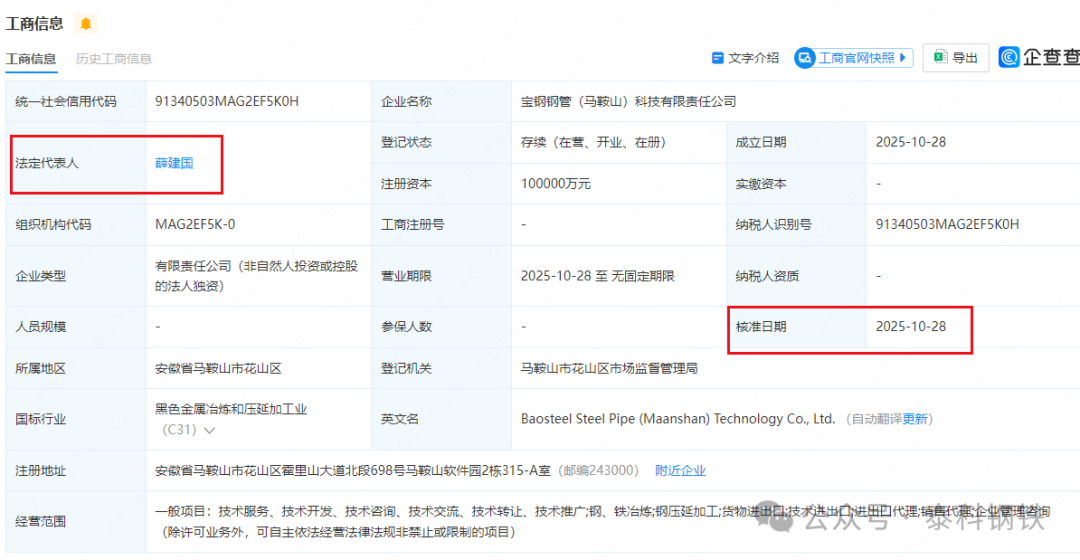Click the 企业类型 label cell
This screenshot has width=1080, height=560.
pyautogui.click(x=76, y=276)
